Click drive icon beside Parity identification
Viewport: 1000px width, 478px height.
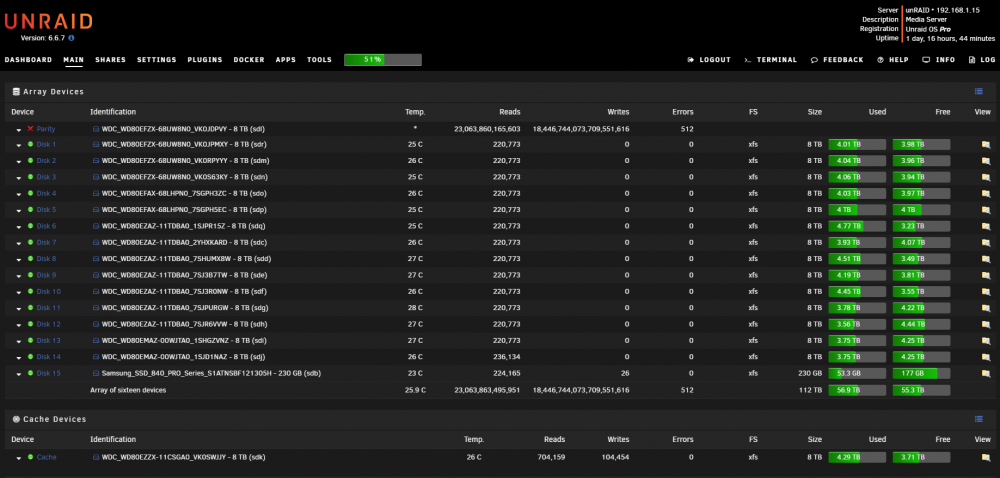pos(96,129)
